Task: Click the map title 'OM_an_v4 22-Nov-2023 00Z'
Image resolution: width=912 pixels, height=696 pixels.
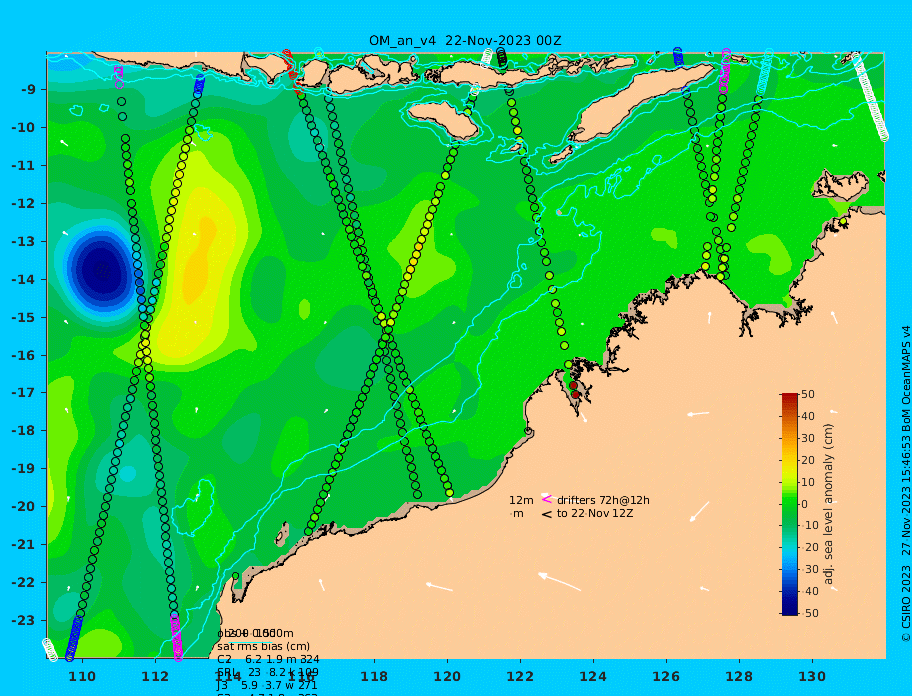Action: coord(465,41)
